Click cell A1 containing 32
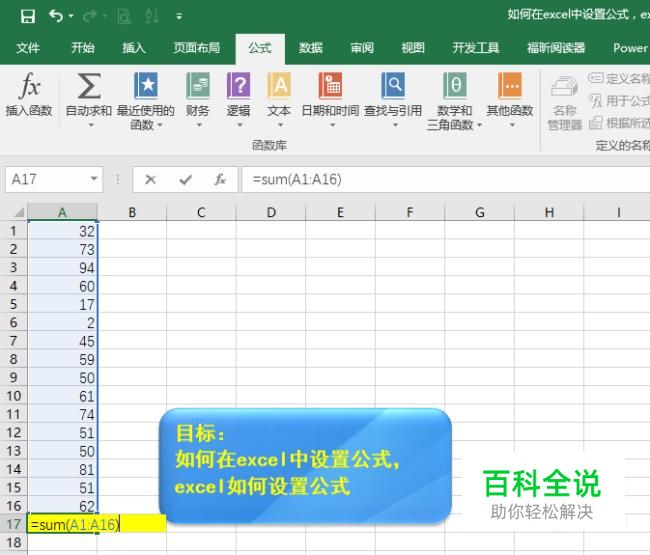Image resolution: width=650 pixels, height=555 pixels. pos(62,231)
